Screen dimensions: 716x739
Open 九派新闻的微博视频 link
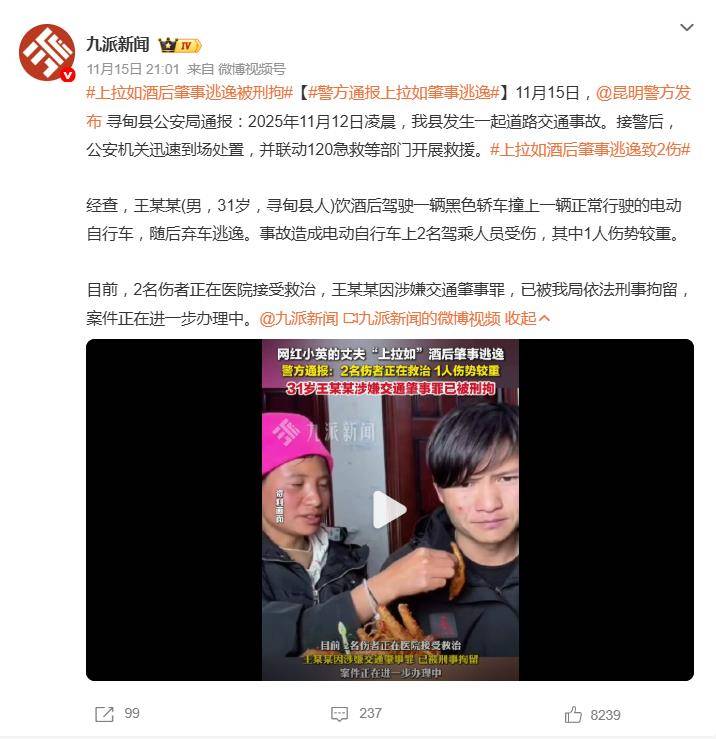[x=422, y=319]
